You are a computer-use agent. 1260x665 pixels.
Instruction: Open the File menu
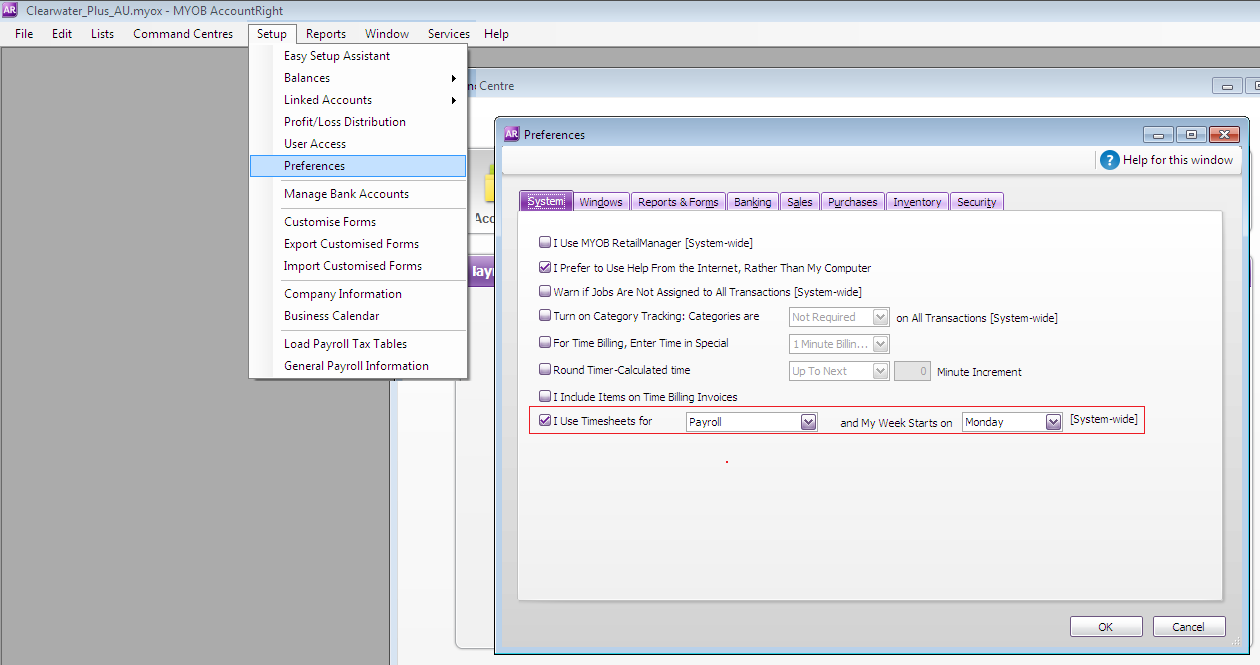click(24, 34)
